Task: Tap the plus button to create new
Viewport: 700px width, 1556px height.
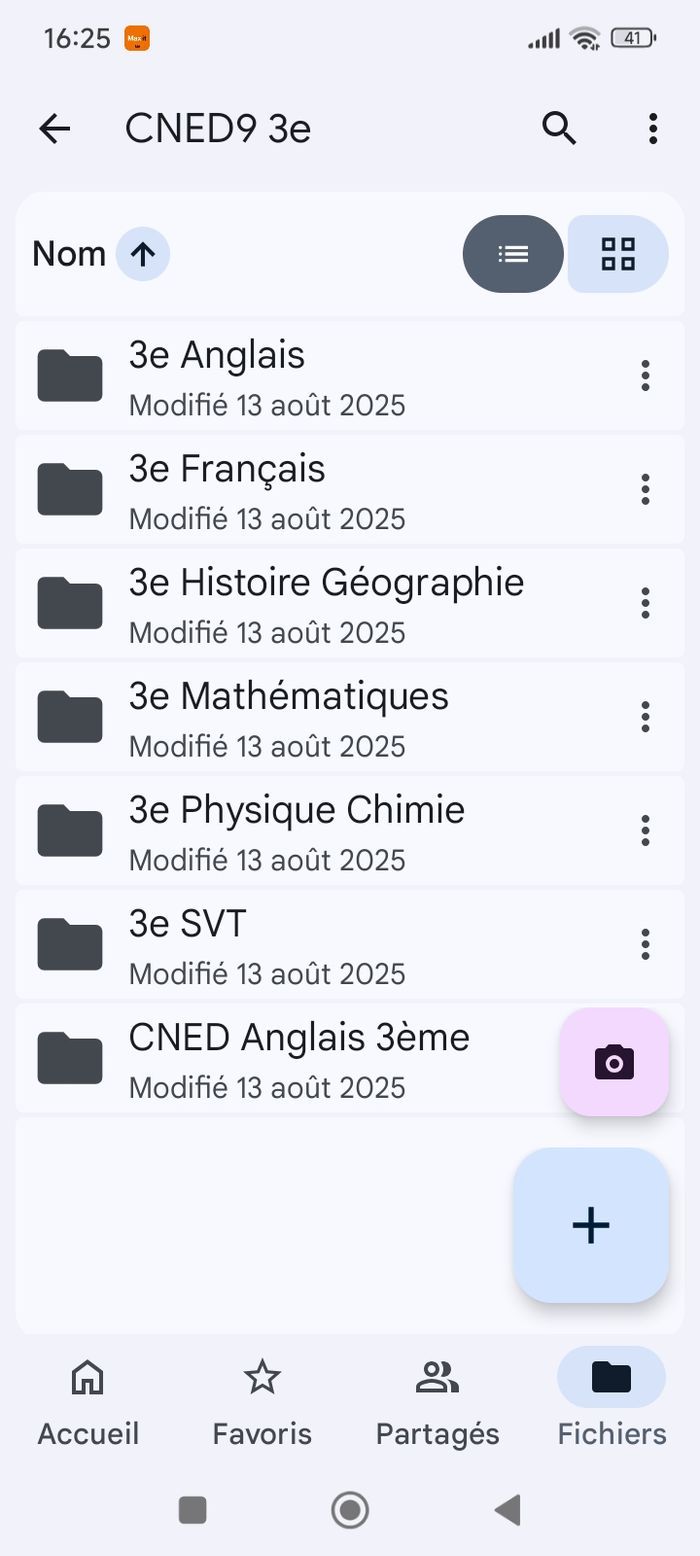Action: click(x=591, y=1225)
